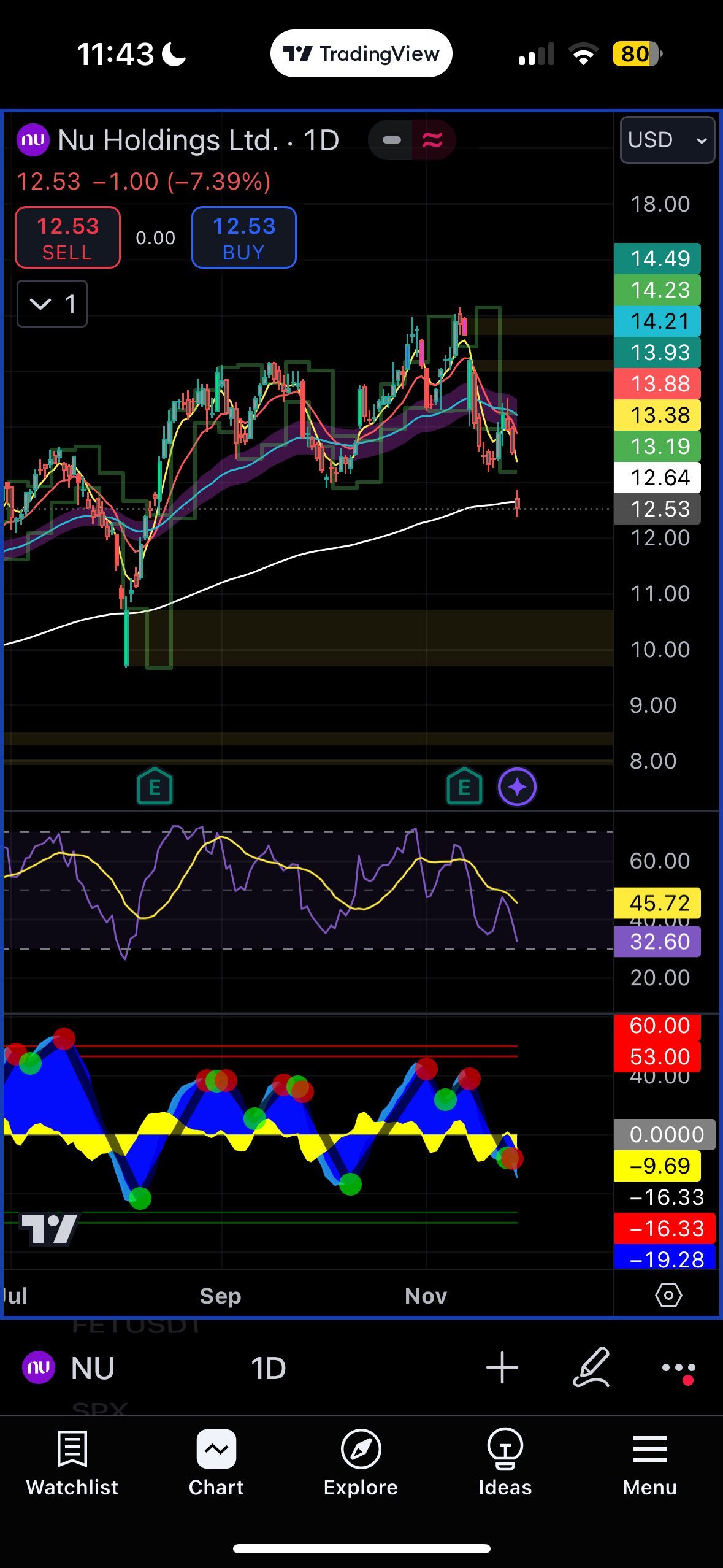Tap the 45.72 RSI average label
The height and width of the screenshot is (1568, 723).
[x=657, y=903]
